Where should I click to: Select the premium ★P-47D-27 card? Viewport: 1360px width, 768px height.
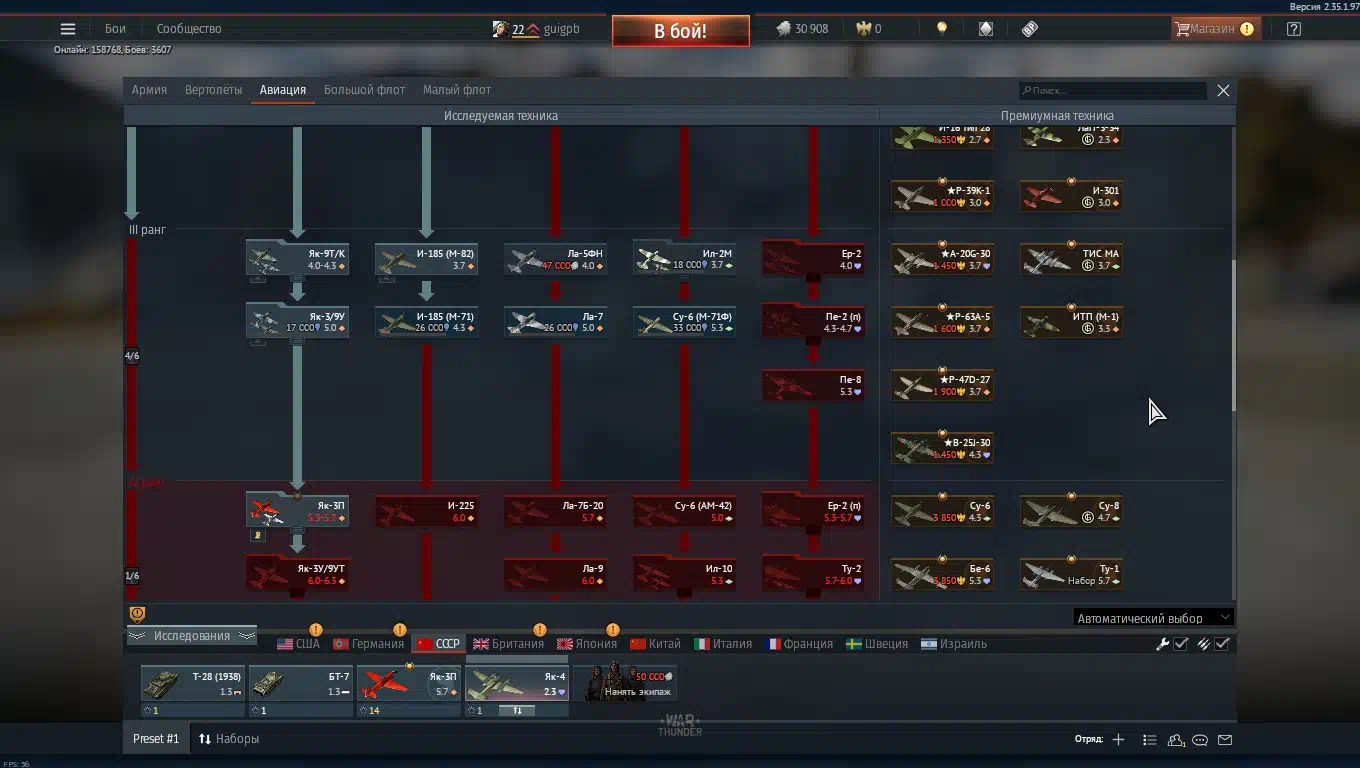pos(942,385)
